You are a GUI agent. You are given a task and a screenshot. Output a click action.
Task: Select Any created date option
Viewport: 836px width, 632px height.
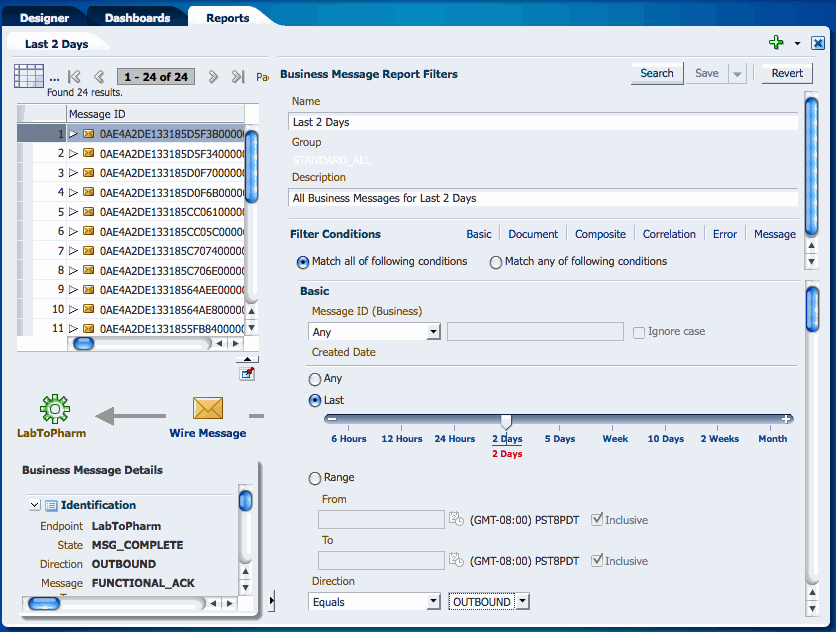pos(315,379)
